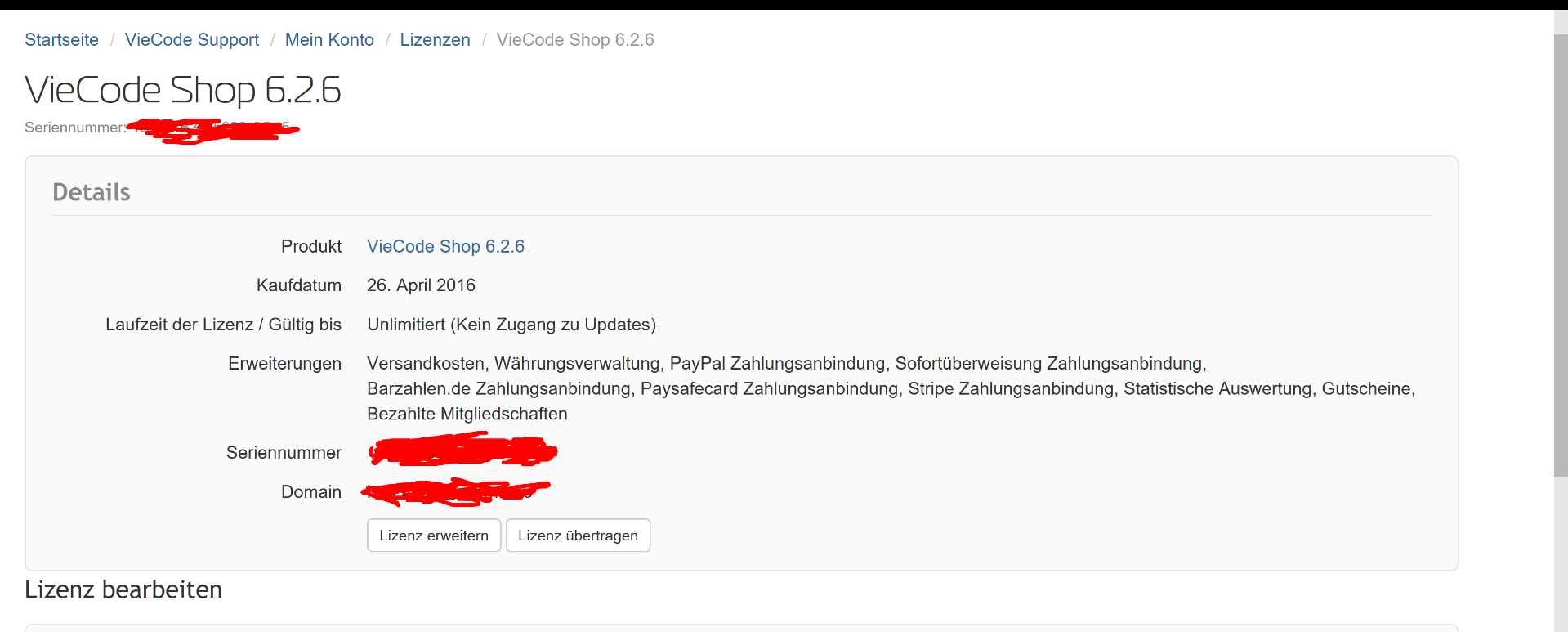Click the purchase date 26. April 2016
This screenshot has height=632, width=1568.
coord(421,285)
